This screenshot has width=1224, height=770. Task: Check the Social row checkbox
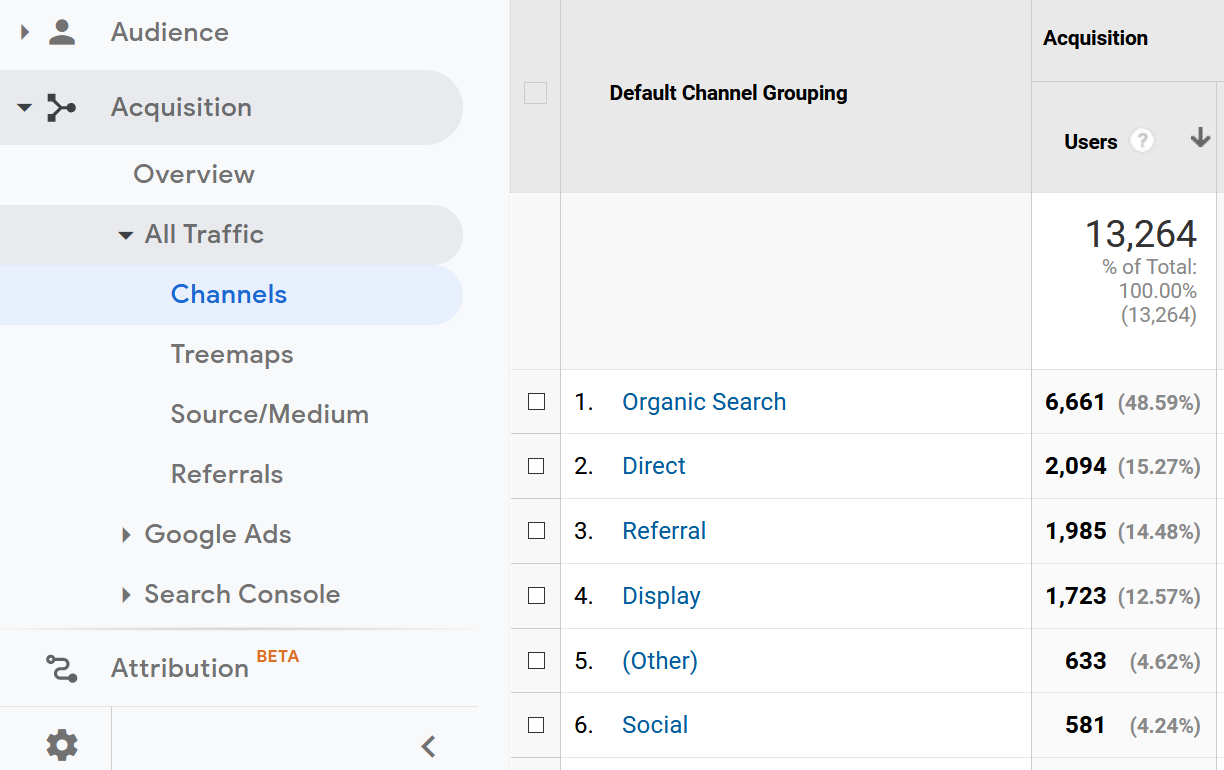[536, 725]
